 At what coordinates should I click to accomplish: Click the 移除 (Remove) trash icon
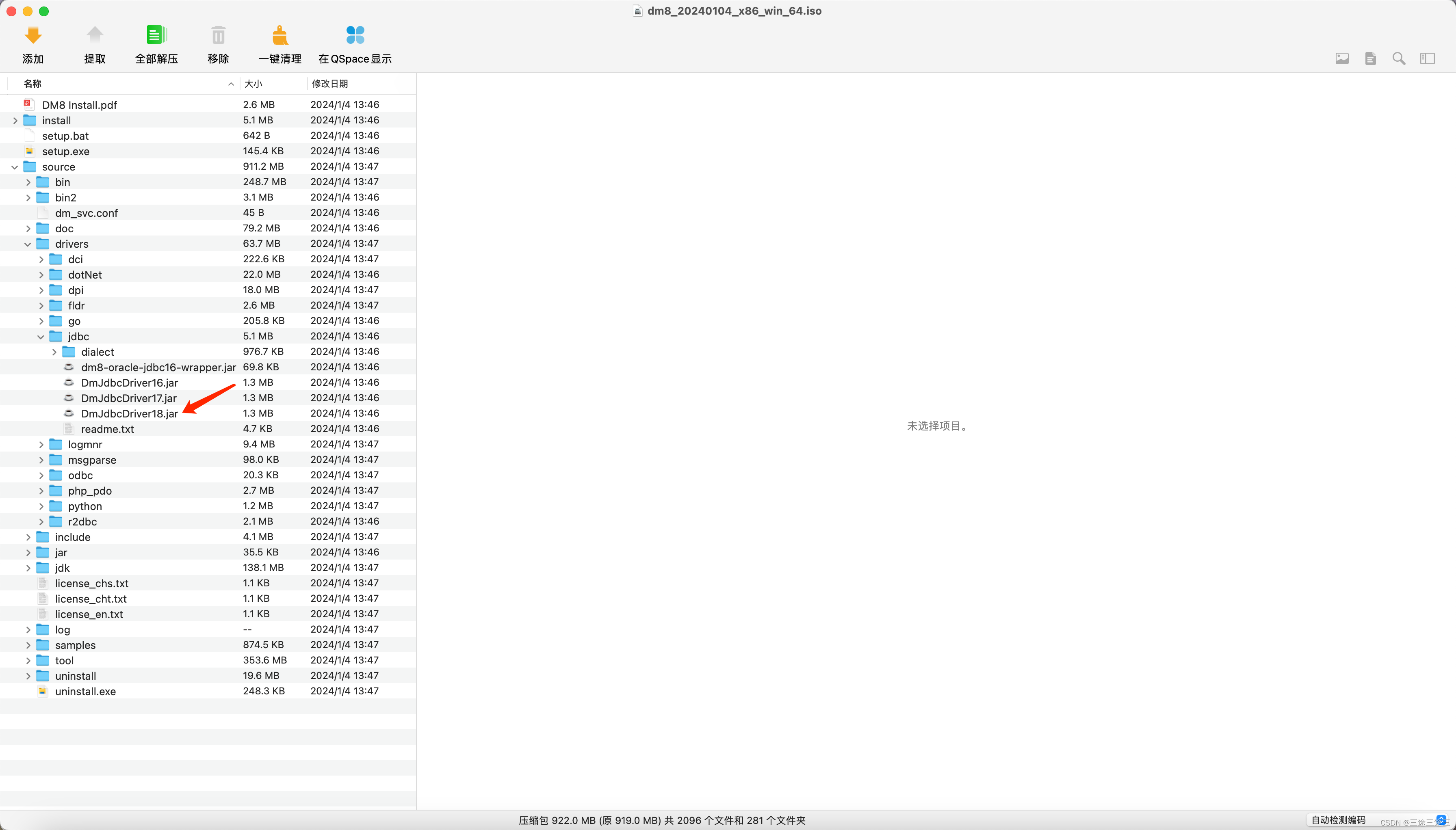click(x=218, y=35)
